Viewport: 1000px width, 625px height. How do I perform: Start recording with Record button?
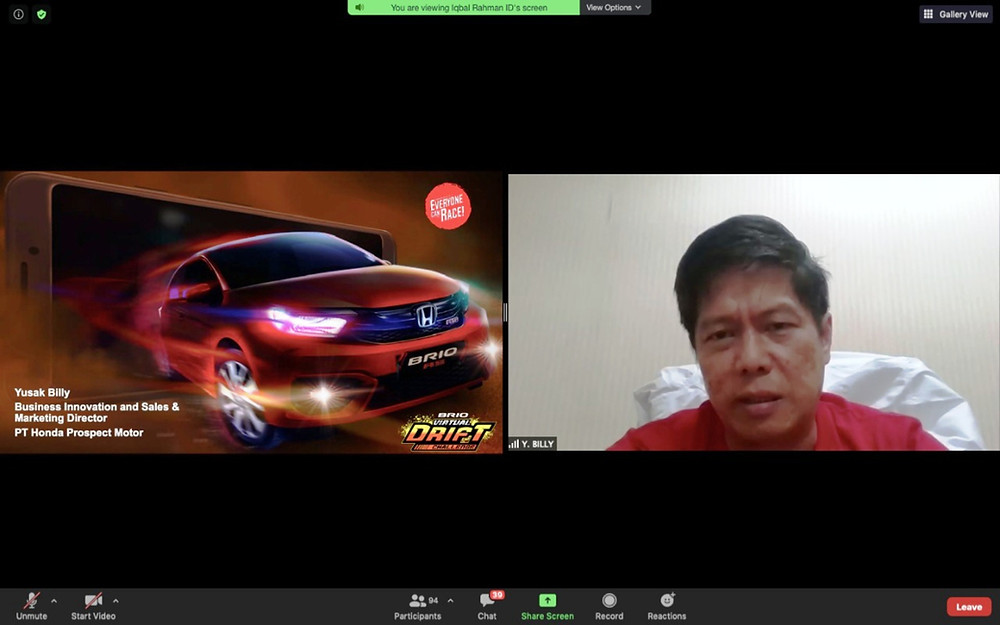coord(609,606)
